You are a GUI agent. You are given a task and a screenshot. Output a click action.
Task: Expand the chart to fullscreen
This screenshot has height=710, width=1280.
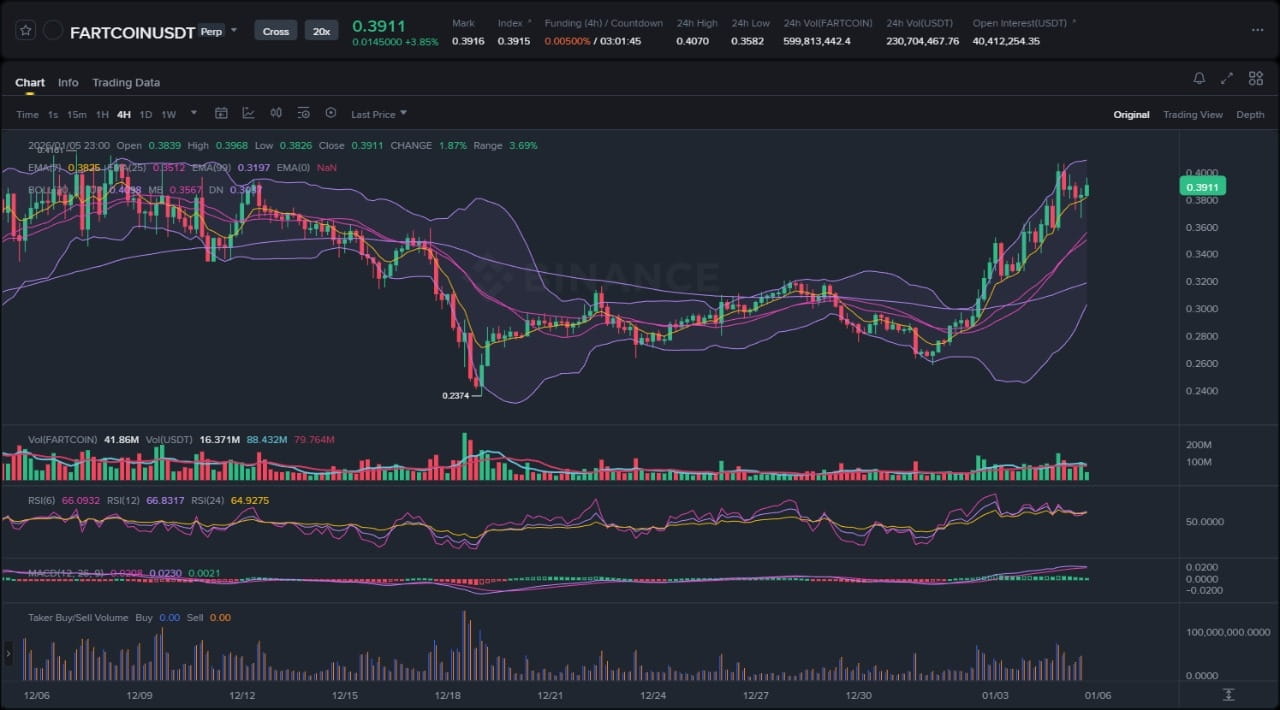1227,79
